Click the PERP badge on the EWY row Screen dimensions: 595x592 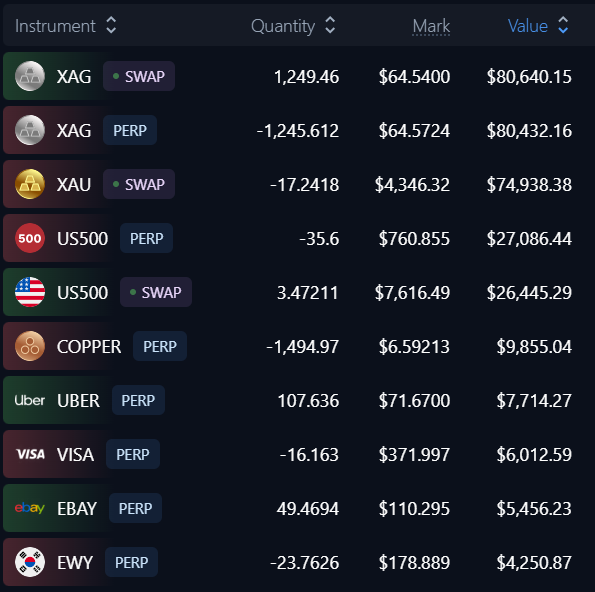pyautogui.click(x=131, y=562)
